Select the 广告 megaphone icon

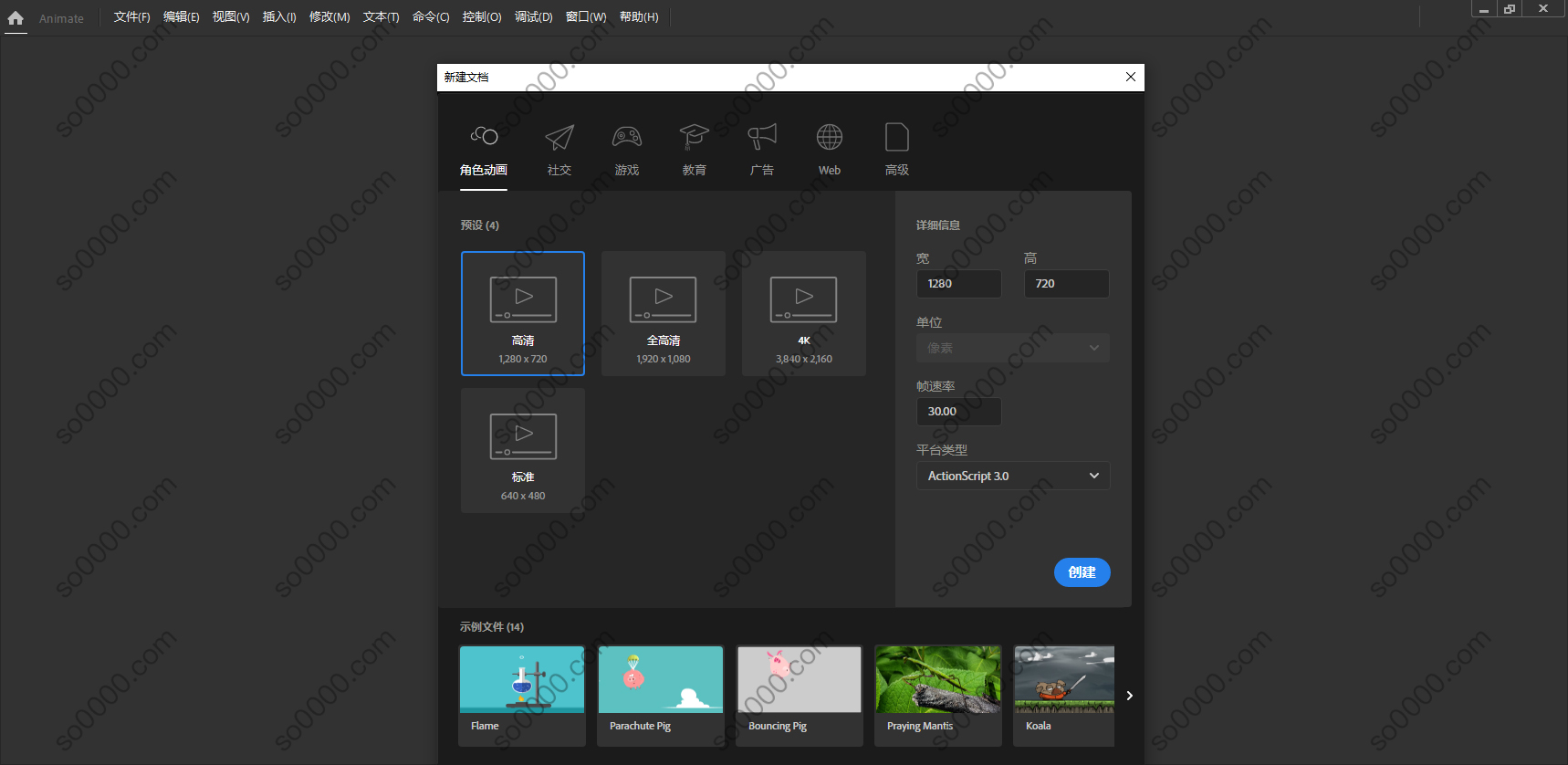[762, 137]
